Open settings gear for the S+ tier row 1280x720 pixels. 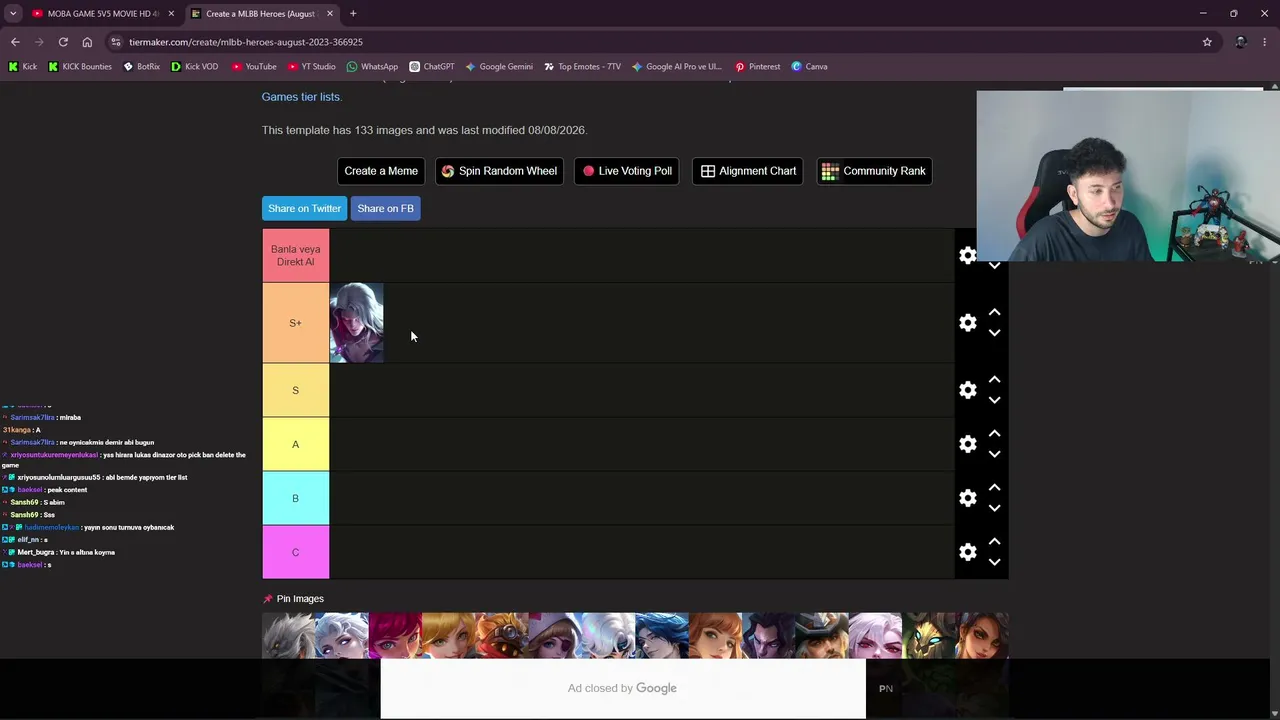967,323
